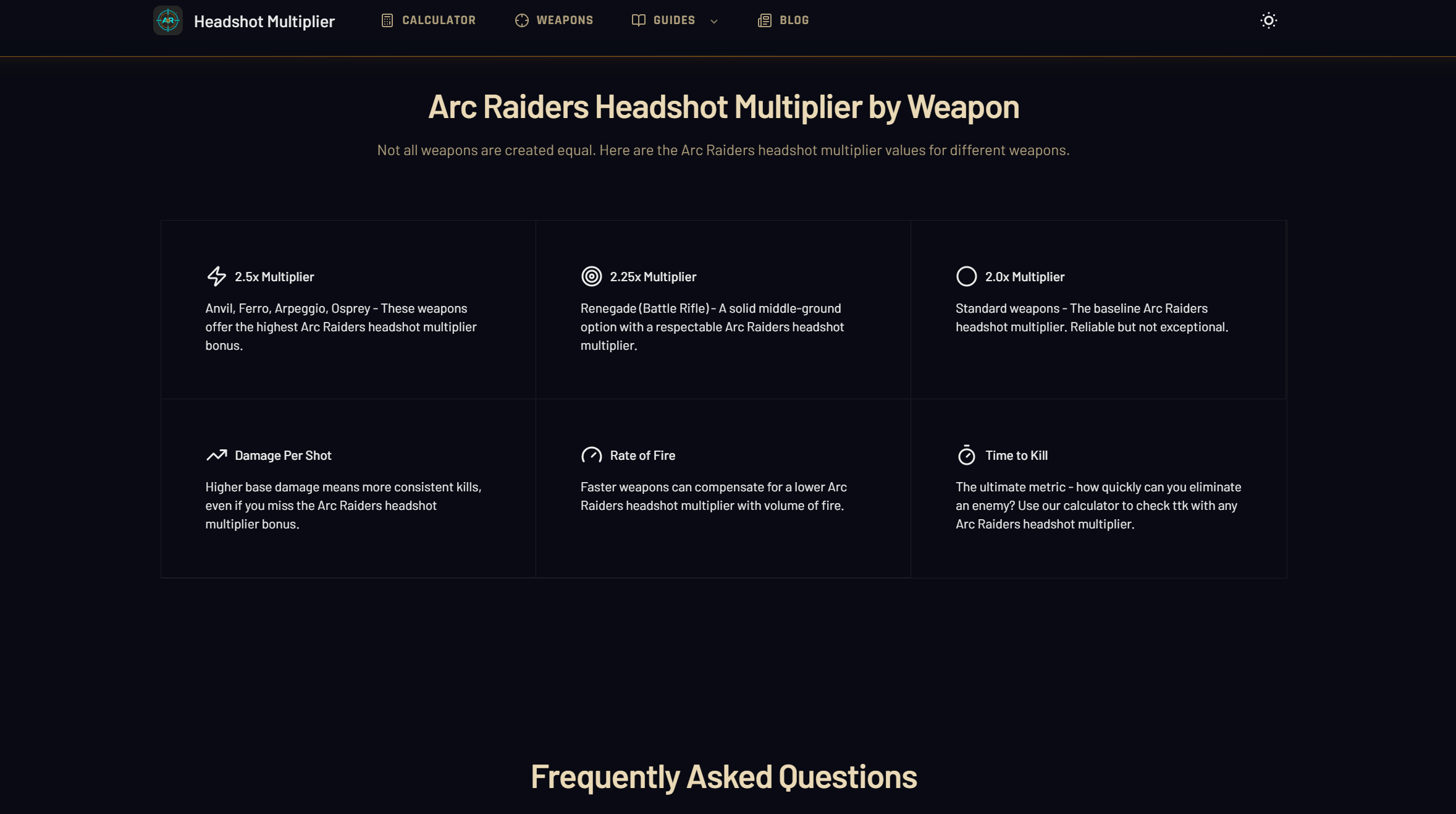
Task: Click the Frequently Asked Questions heading
Action: (x=724, y=777)
